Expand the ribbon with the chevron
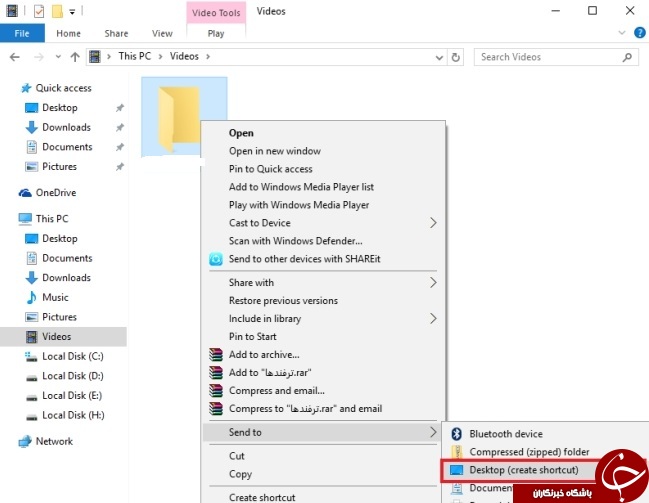The width and height of the screenshot is (649, 503). point(621,33)
